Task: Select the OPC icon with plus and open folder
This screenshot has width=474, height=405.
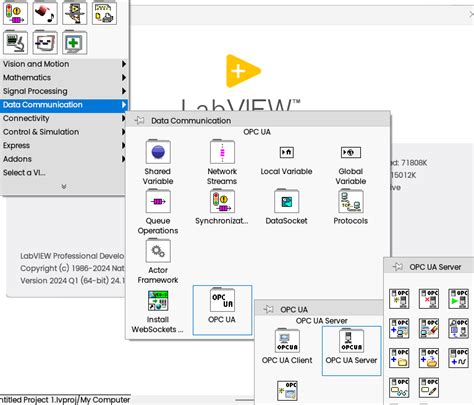Action: point(429,358)
